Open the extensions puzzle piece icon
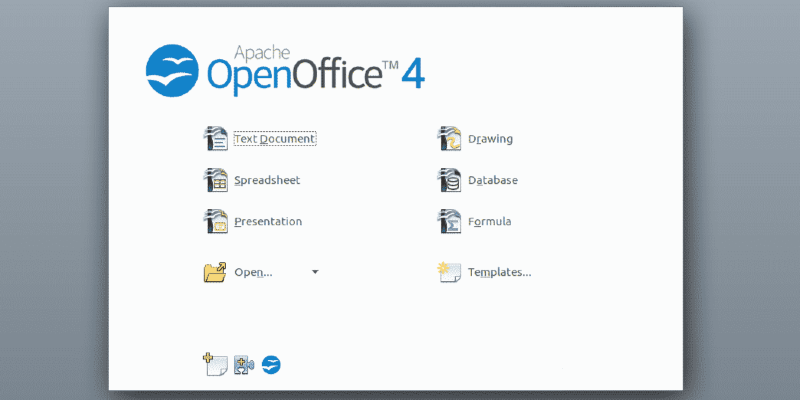The width and height of the screenshot is (800, 400). (x=244, y=365)
